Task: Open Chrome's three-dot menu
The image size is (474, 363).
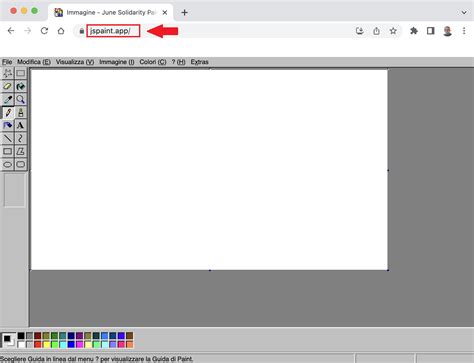Action: 464,31
